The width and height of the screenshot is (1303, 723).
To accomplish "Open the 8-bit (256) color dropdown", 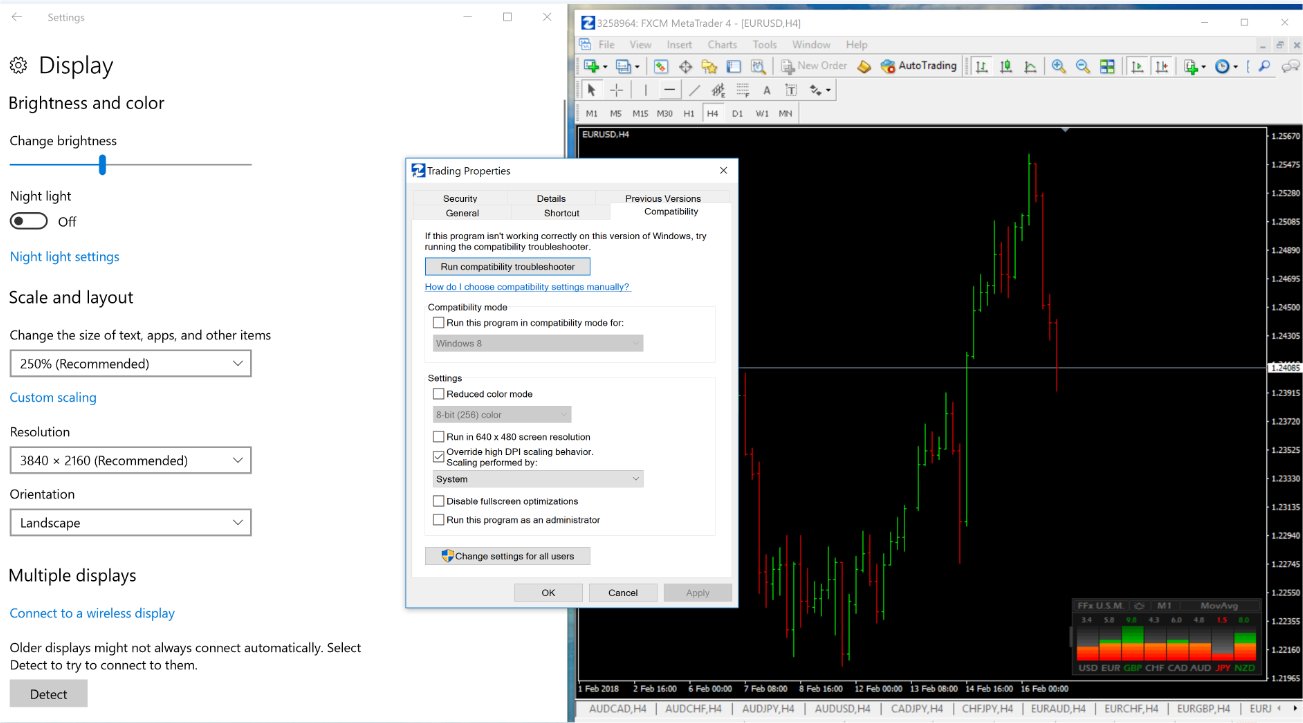I will tap(502, 414).
